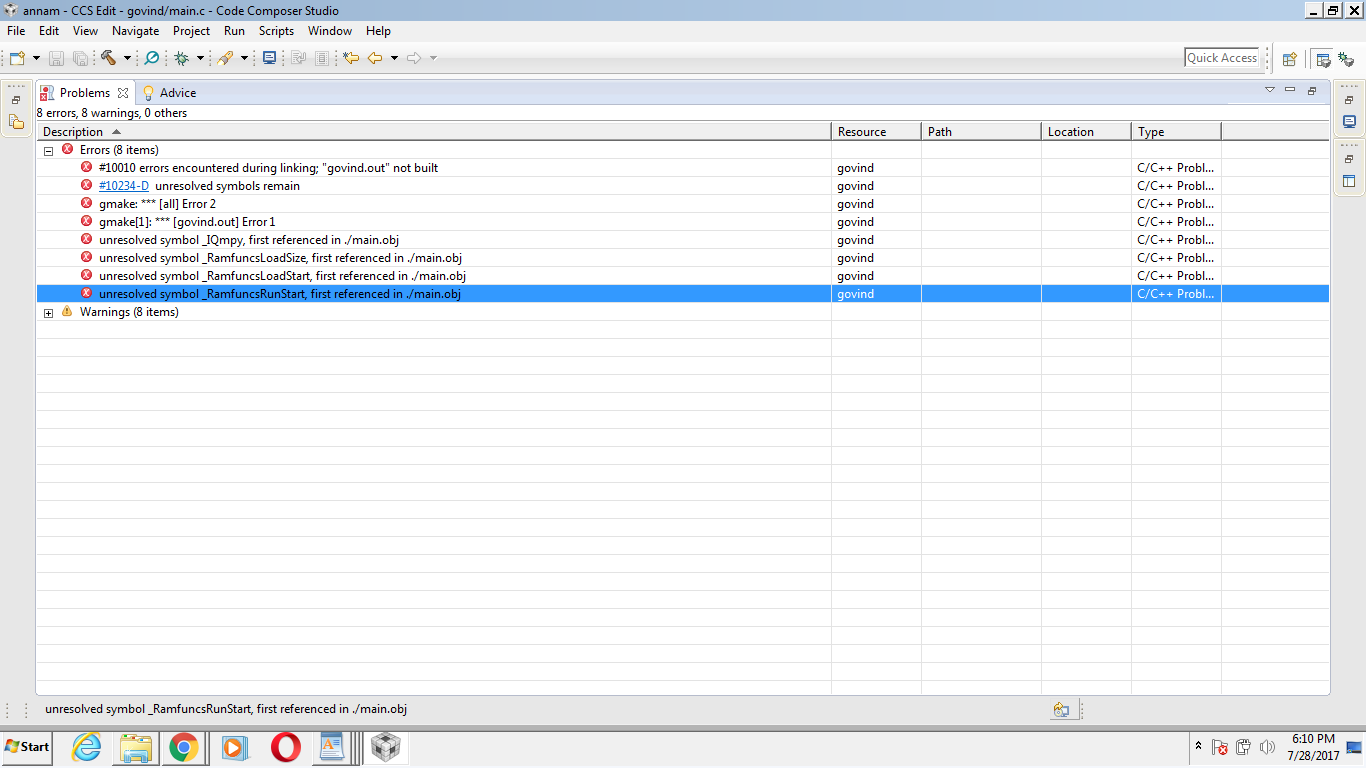
Task: Open Opera browser from the taskbar
Action: pyautogui.click(x=285, y=747)
